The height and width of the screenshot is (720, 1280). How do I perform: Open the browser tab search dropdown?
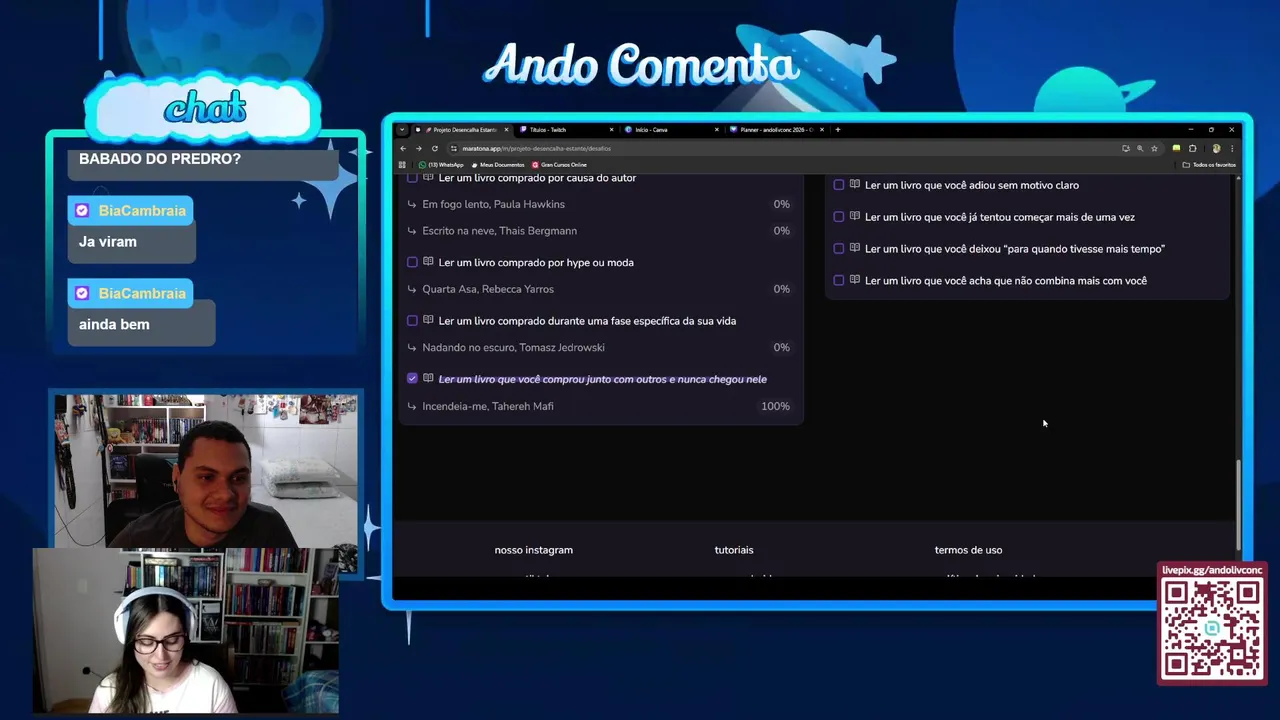pos(402,129)
